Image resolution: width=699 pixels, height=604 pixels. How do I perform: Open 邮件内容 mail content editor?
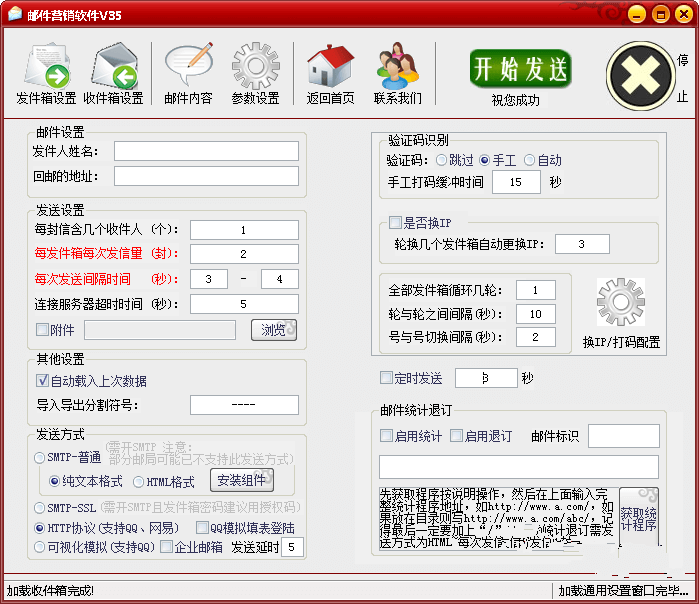point(189,74)
